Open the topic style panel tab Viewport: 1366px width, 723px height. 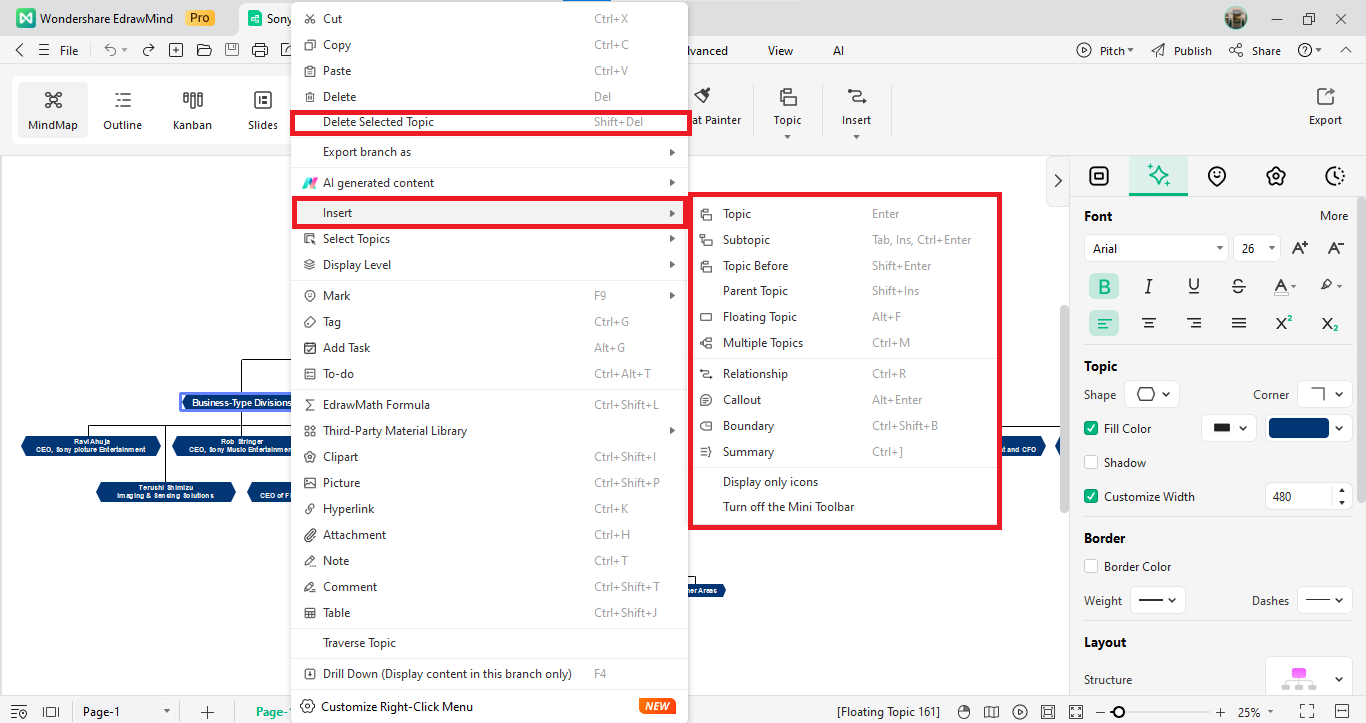coord(1099,176)
